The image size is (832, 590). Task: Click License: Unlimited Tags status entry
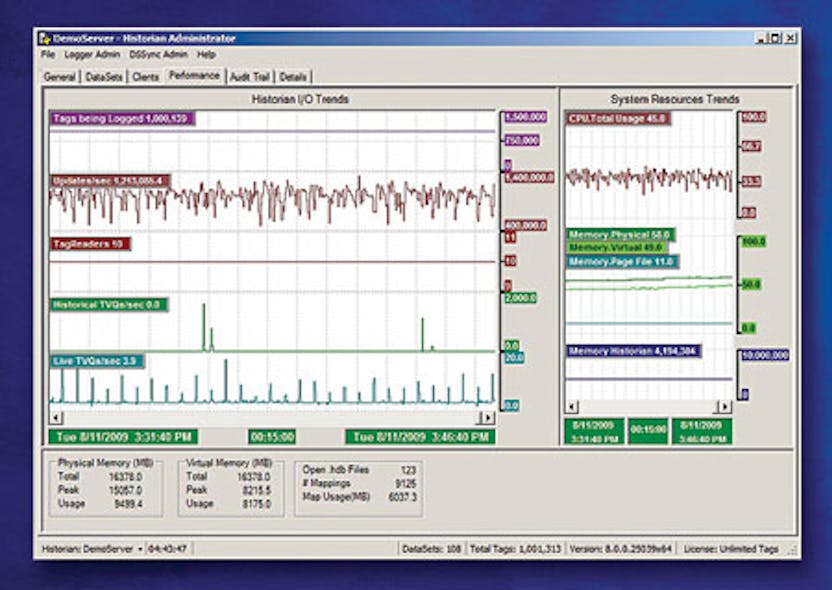pos(731,549)
